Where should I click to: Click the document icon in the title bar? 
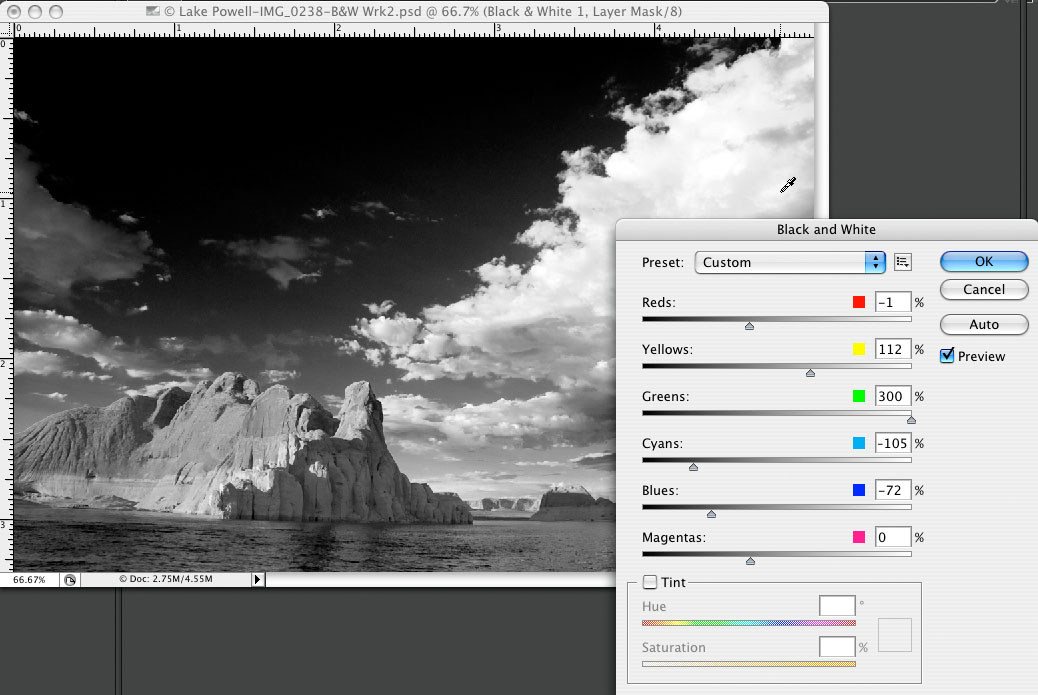click(152, 11)
